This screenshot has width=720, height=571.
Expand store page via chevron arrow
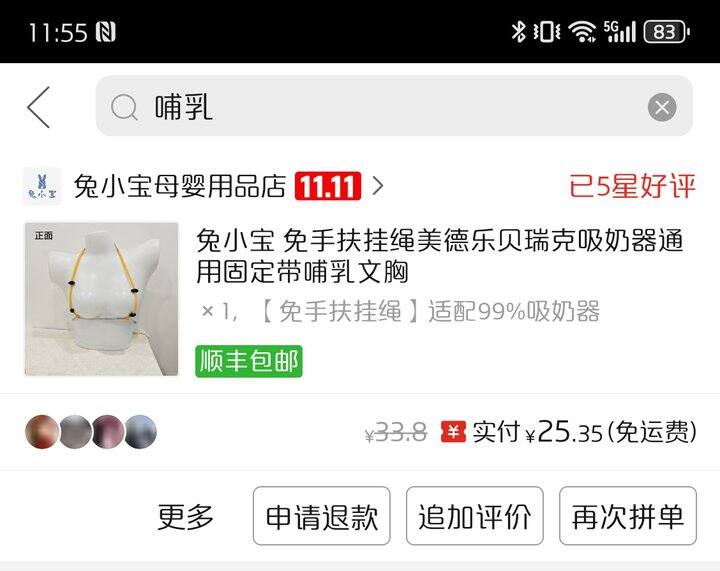click(377, 186)
